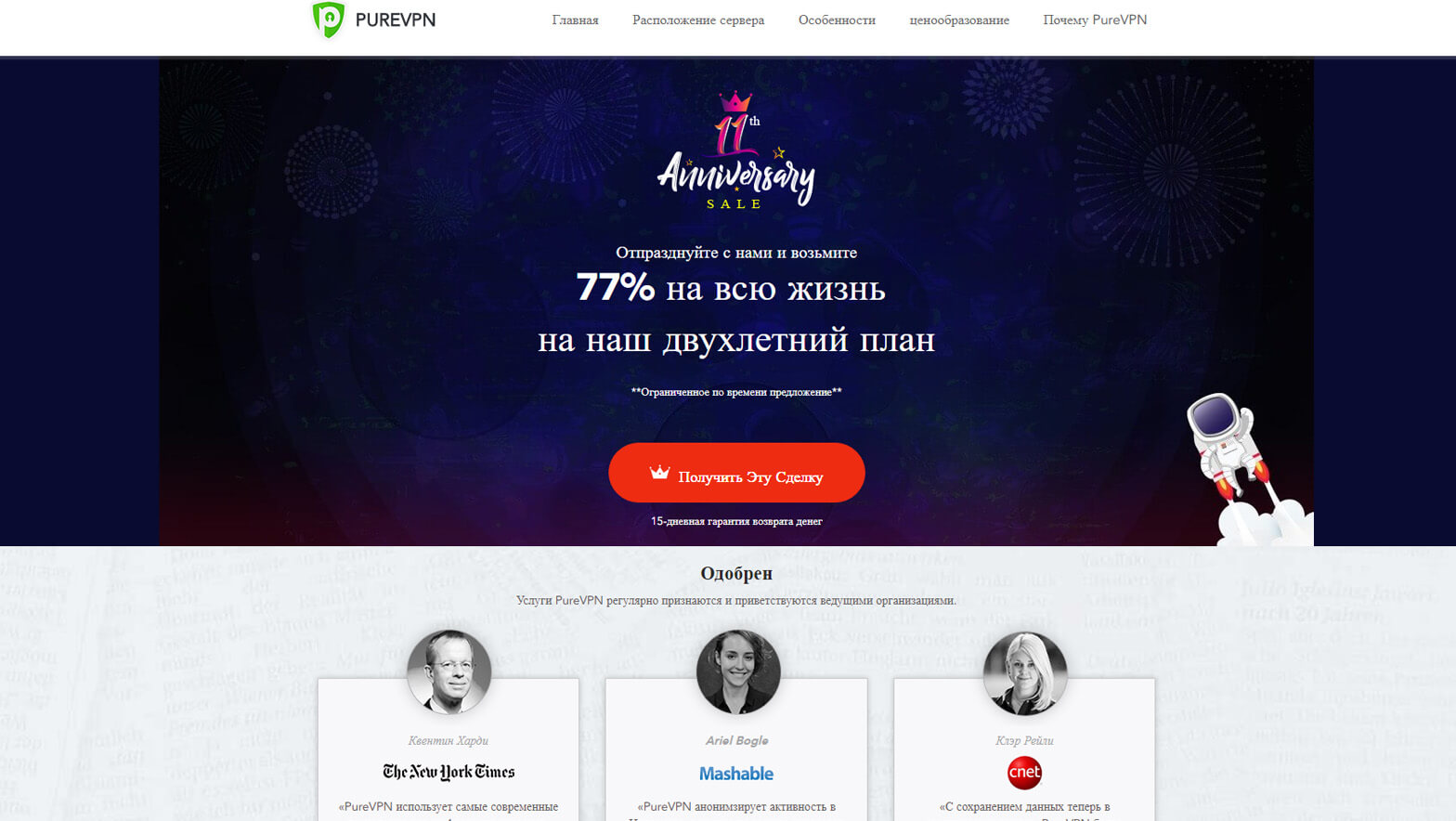Click the Получить Эту Сделку button
This screenshot has height=821, width=1456.
(736, 473)
